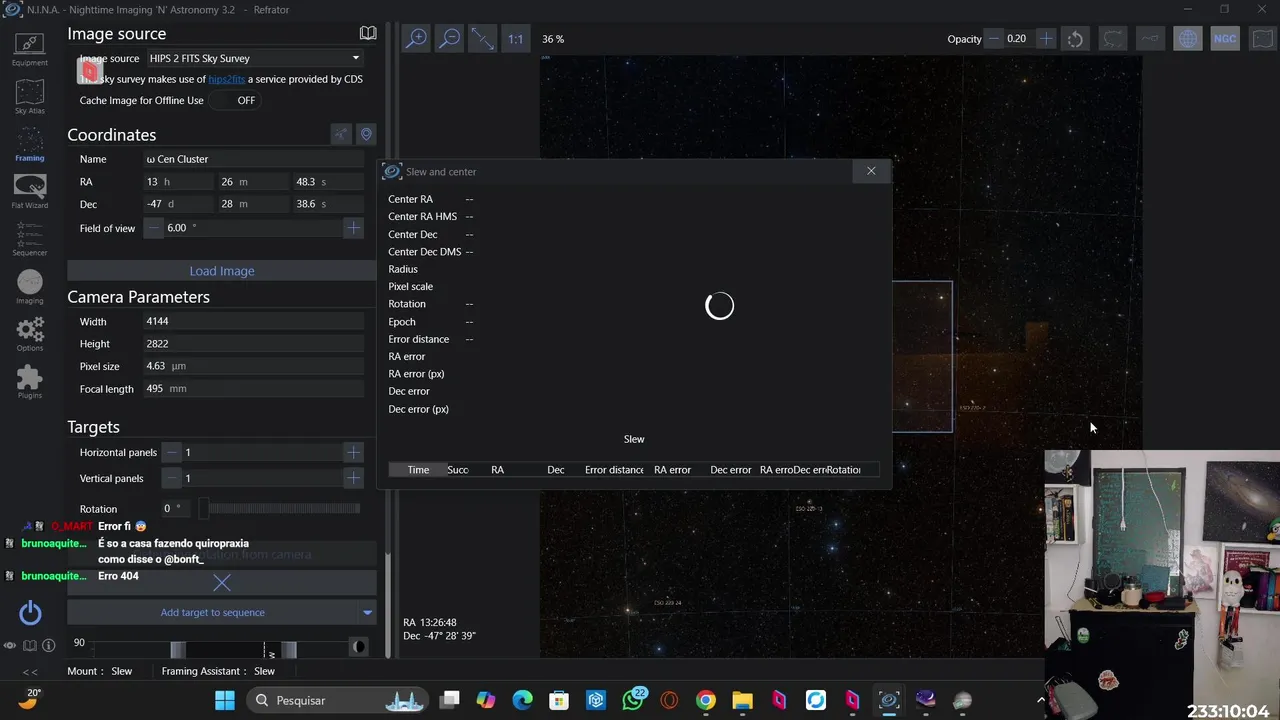1280x720 pixels.
Task: Toggle constellation lines icon
Action: coord(1150,39)
